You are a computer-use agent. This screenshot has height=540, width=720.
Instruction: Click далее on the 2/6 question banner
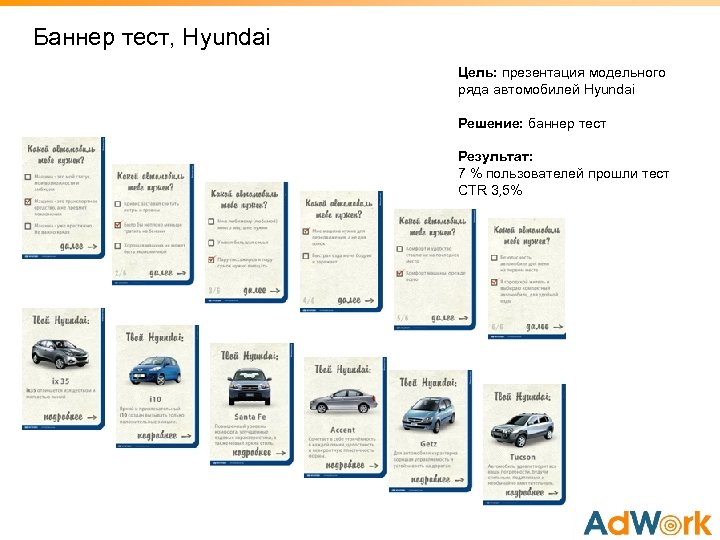[x=168, y=273]
